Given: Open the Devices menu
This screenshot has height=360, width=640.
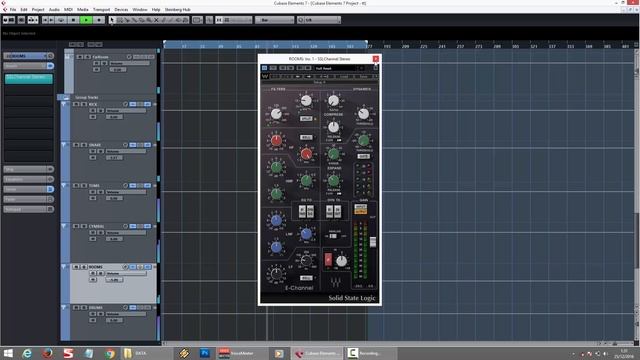Looking at the screenshot, I should [x=121, y=9].
